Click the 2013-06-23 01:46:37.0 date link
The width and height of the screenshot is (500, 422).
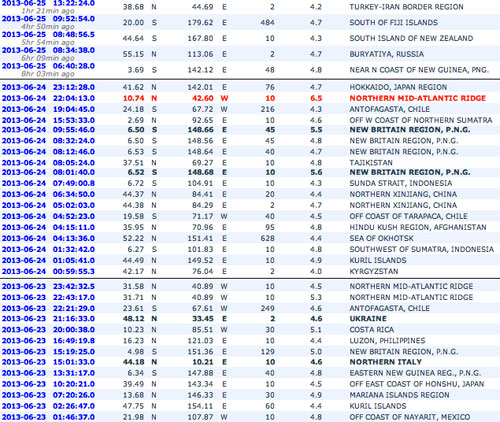pos(48,417)
